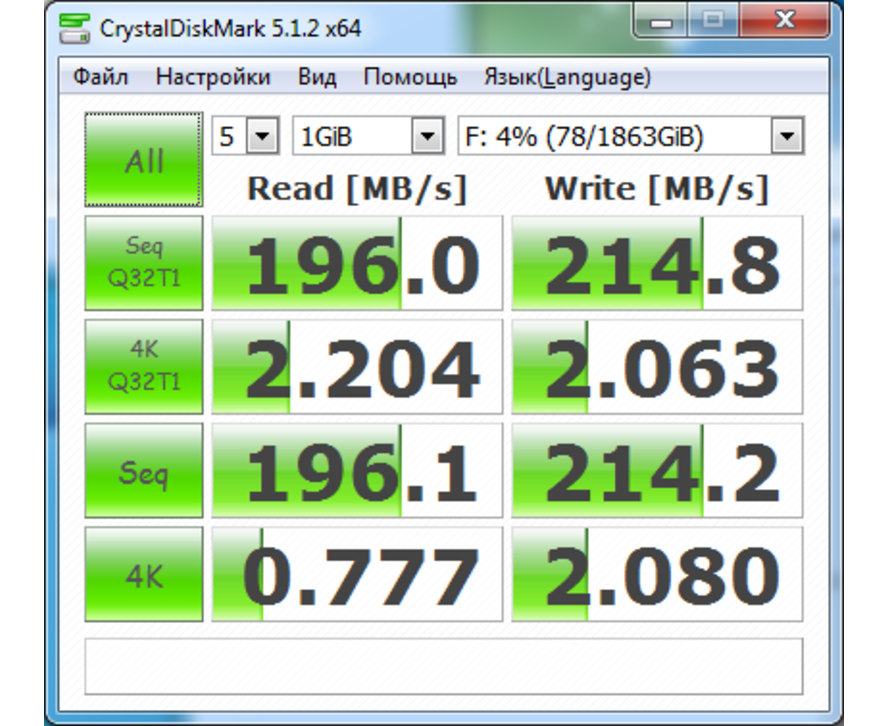Click the Seq Q32T1 read result 196.0
Viewport: 888px width, 726px height.
coord(357,263)
